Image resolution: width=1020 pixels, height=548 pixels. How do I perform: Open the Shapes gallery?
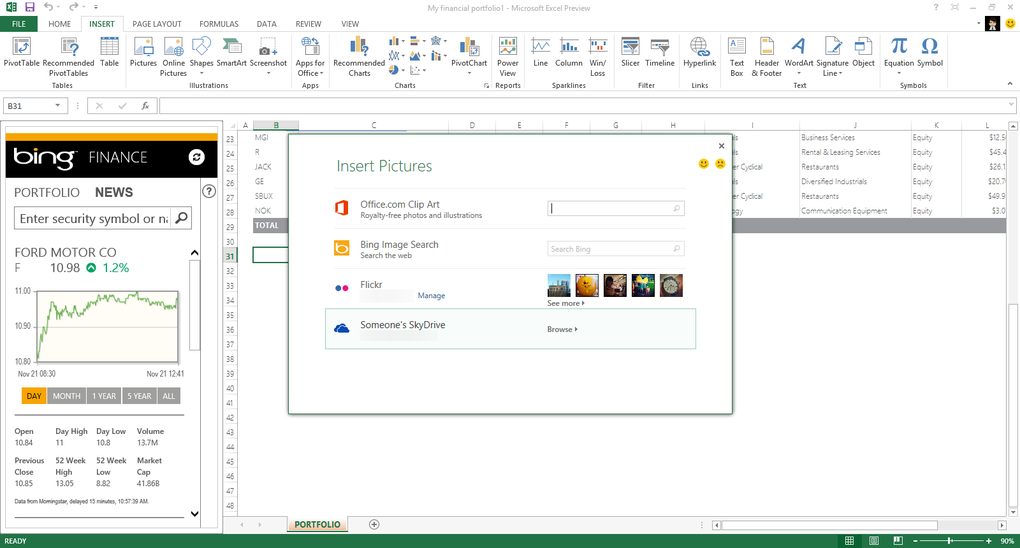pyautogui.click(x=201, y=55)
